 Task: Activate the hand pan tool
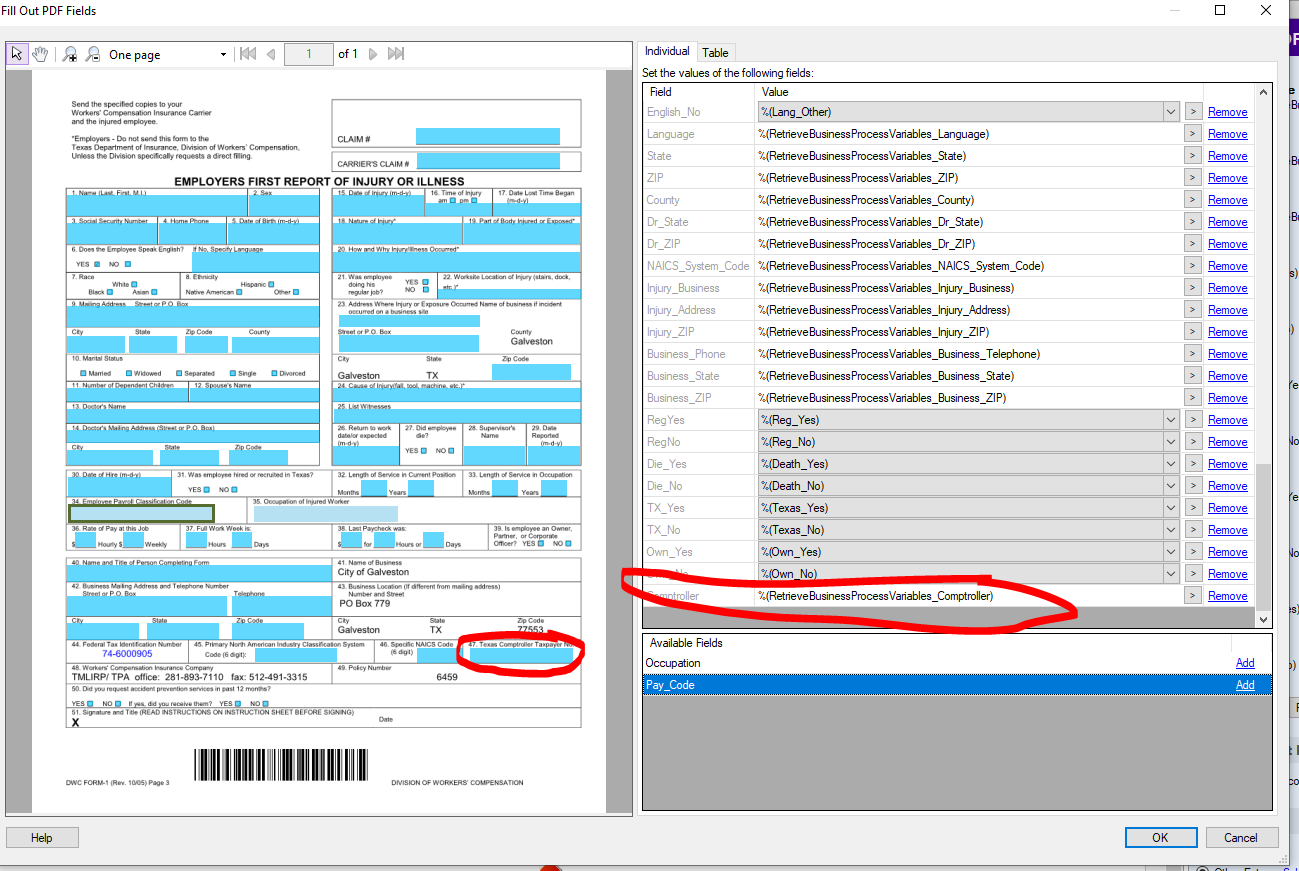[40, 54]
